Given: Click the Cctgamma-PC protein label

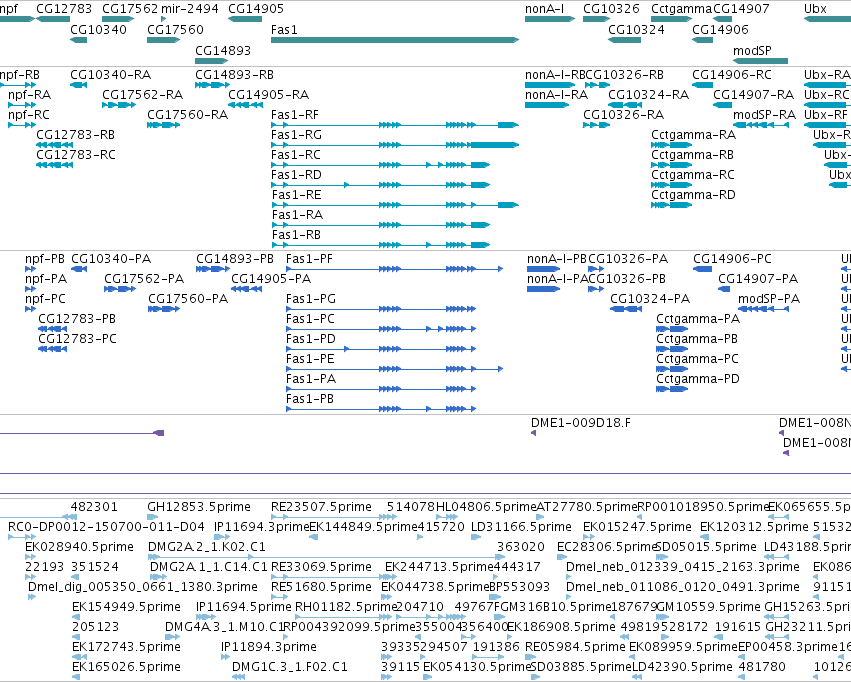Looking at the screenshot, I should pyautogui.click(x=697, y=359).
